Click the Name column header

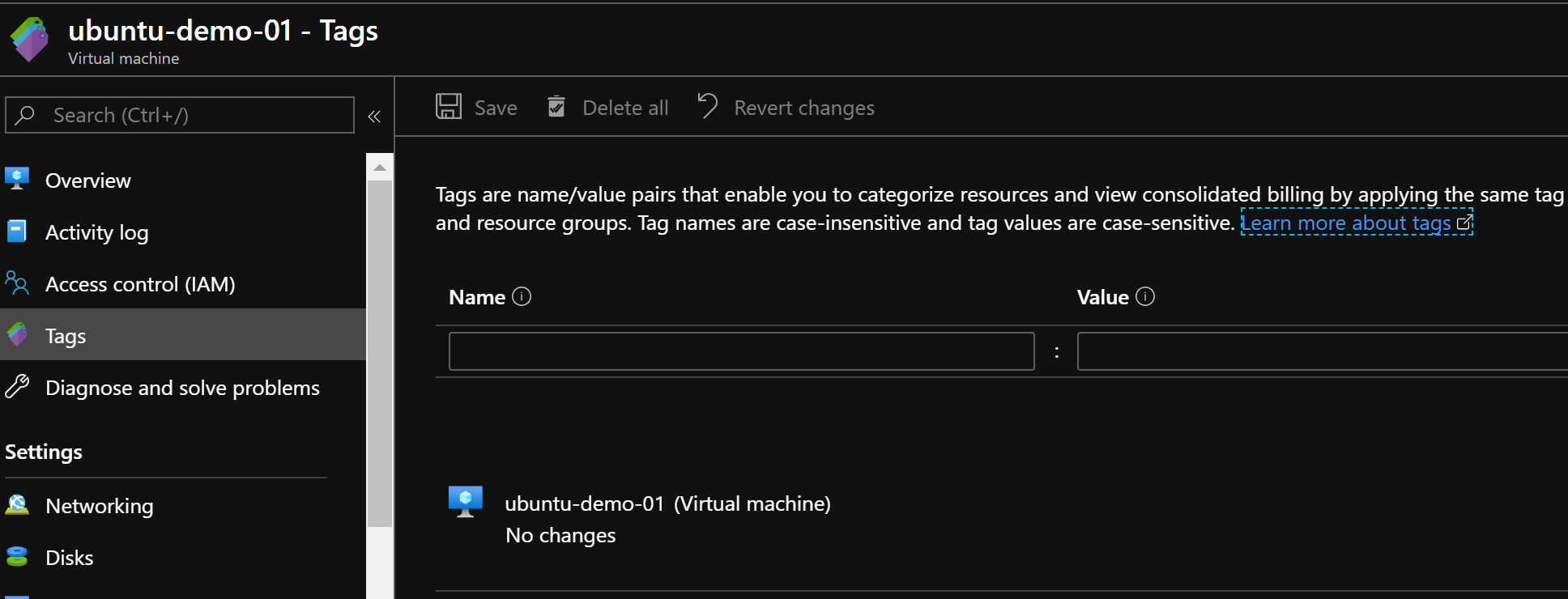(x=477, y=297)
